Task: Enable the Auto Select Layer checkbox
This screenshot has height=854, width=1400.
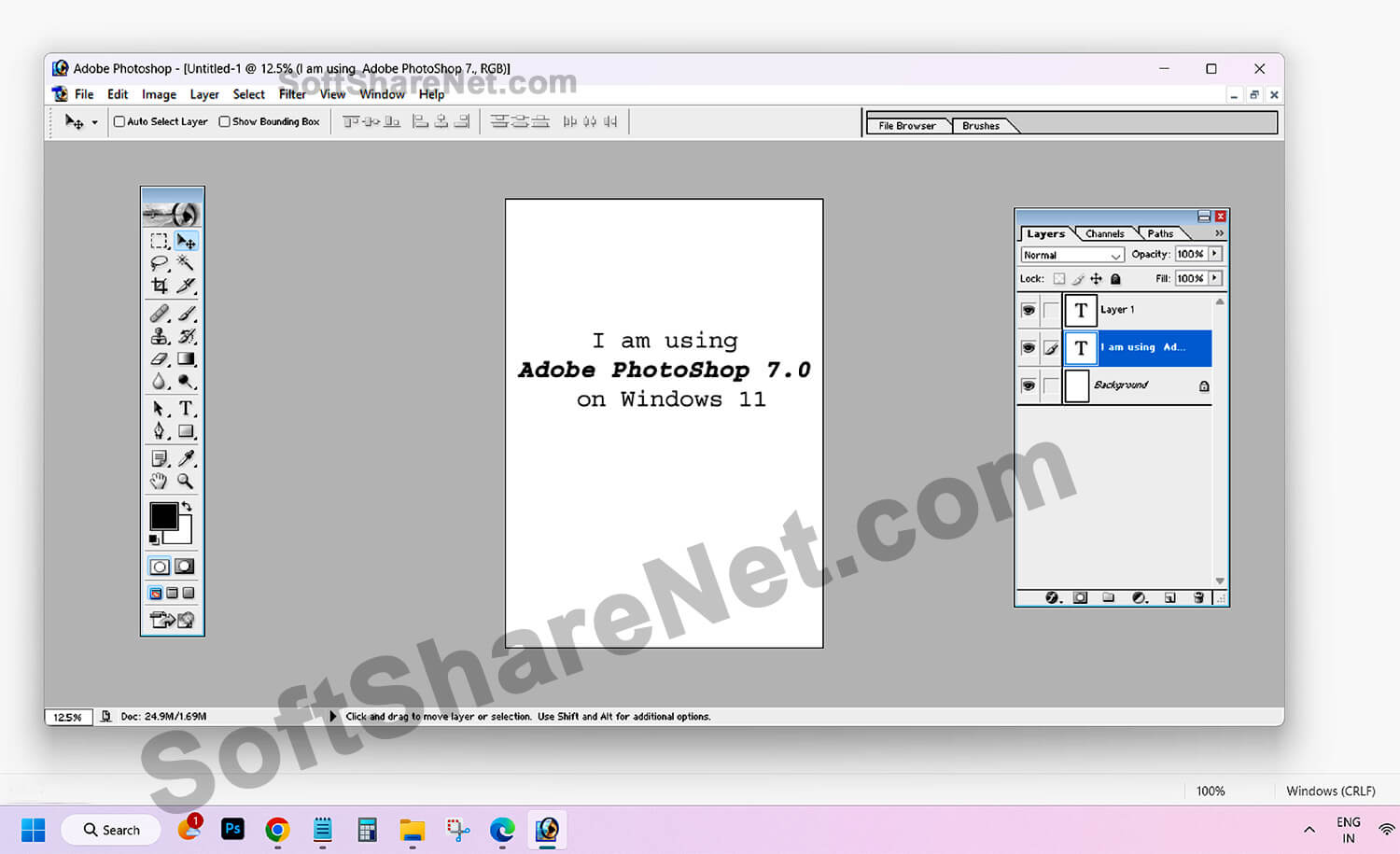Action: click(119, 121)
